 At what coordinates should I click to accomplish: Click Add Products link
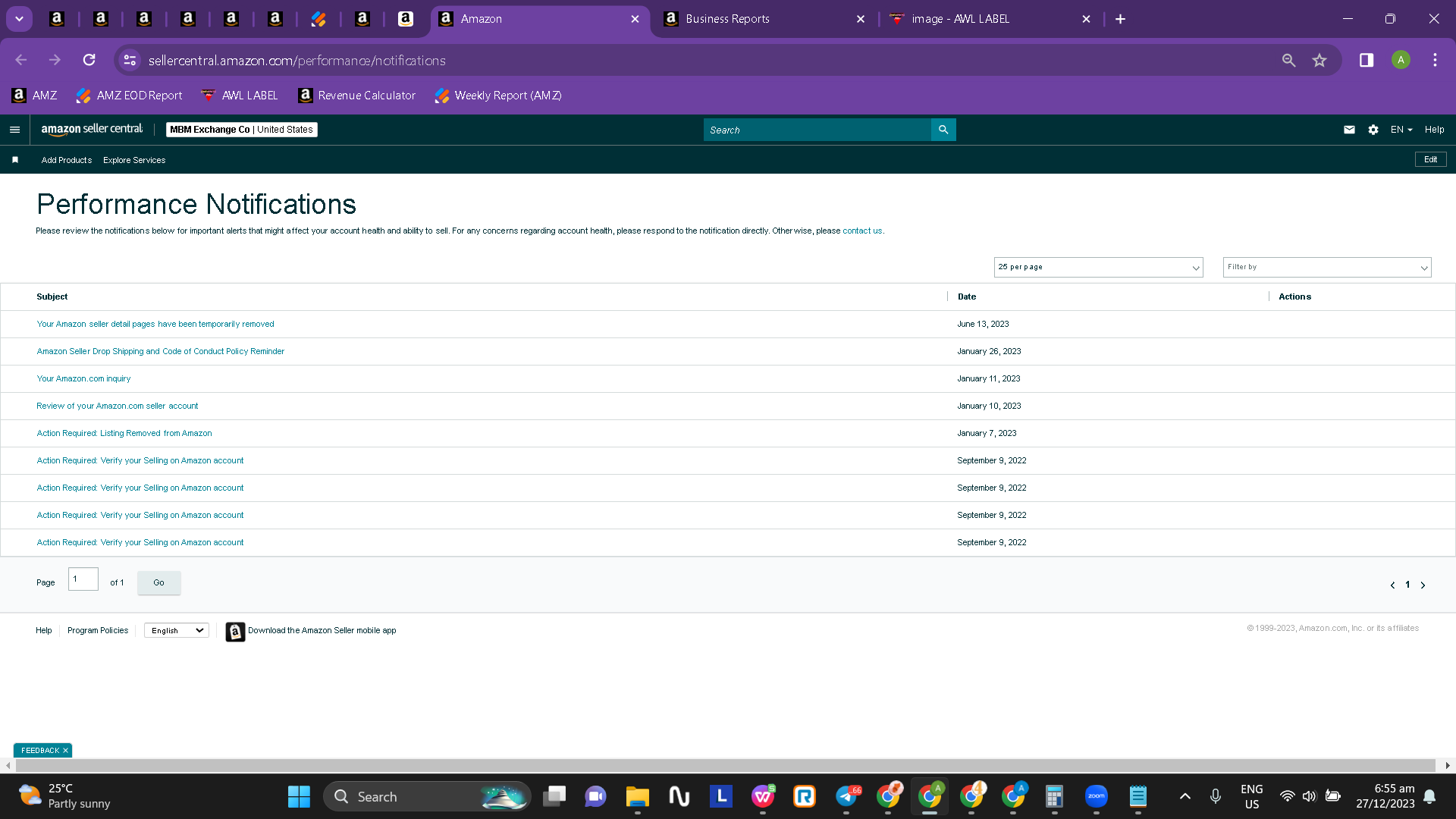(x=67, y=160)
